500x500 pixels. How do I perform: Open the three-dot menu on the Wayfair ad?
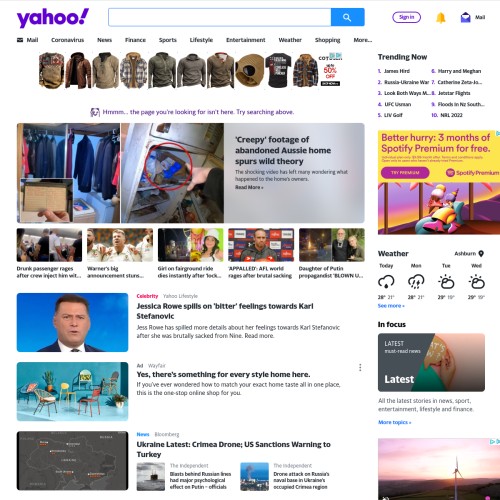tap(360, 368)
